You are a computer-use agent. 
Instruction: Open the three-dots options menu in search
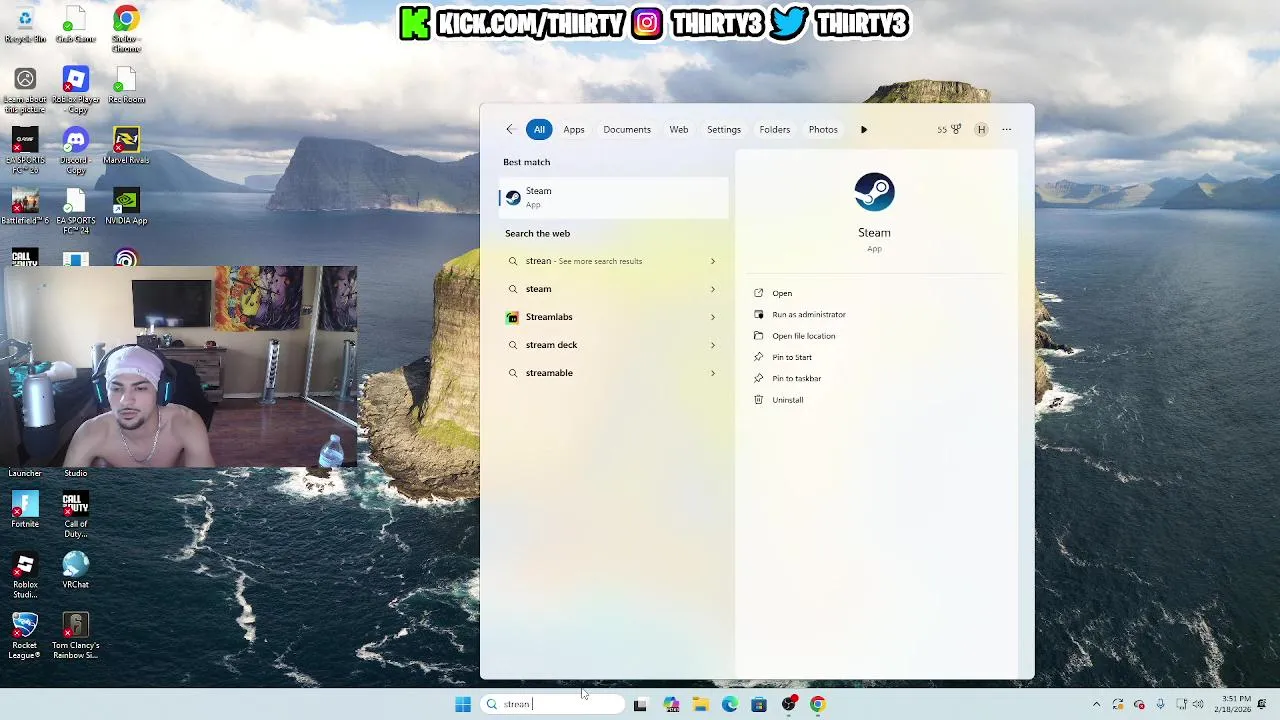click(1007, 129)
